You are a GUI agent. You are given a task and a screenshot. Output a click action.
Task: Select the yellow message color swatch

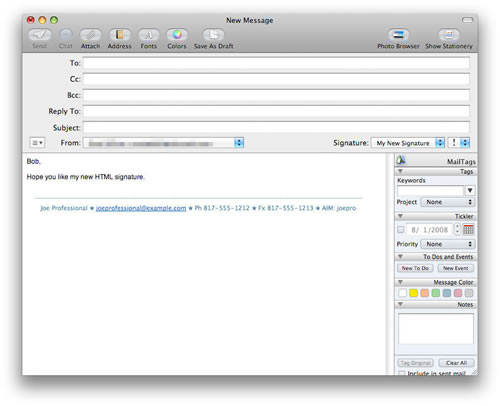(414, 293)
